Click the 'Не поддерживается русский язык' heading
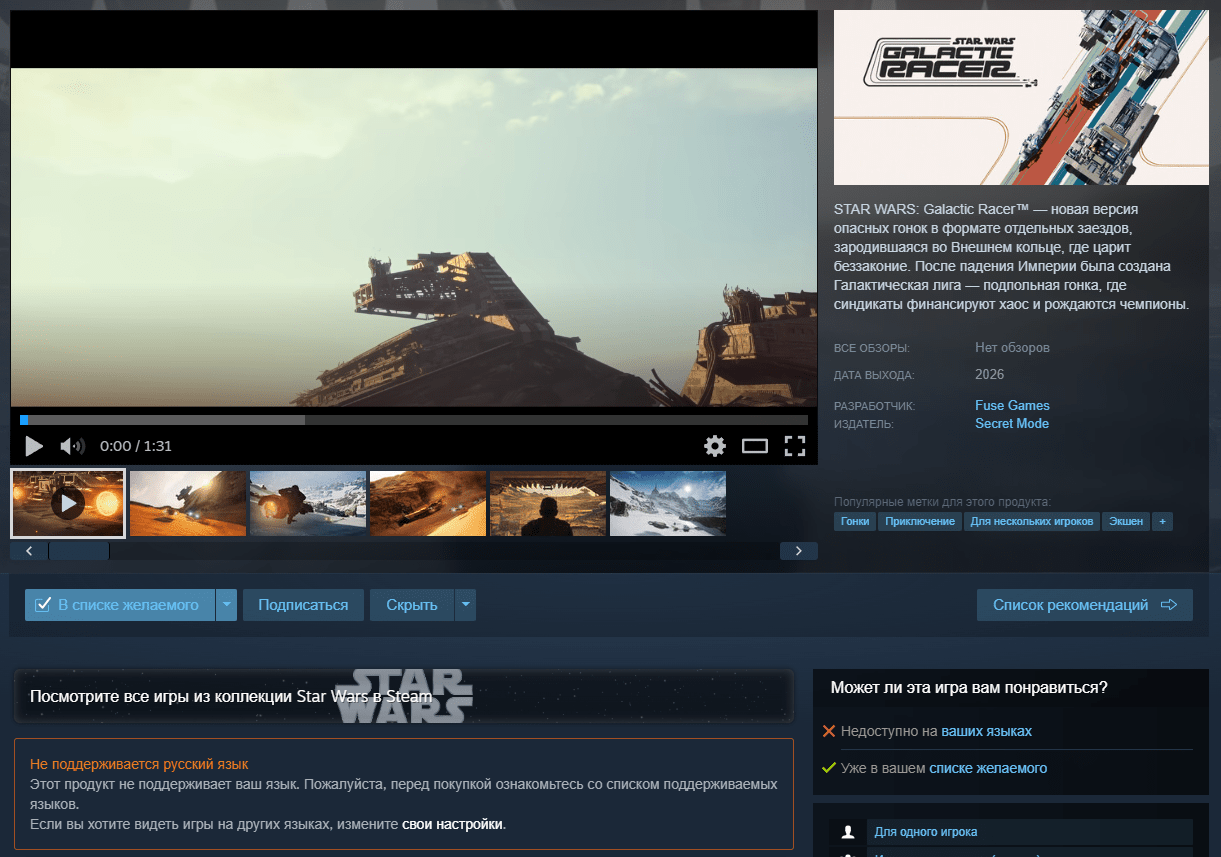 coord(139,764)
